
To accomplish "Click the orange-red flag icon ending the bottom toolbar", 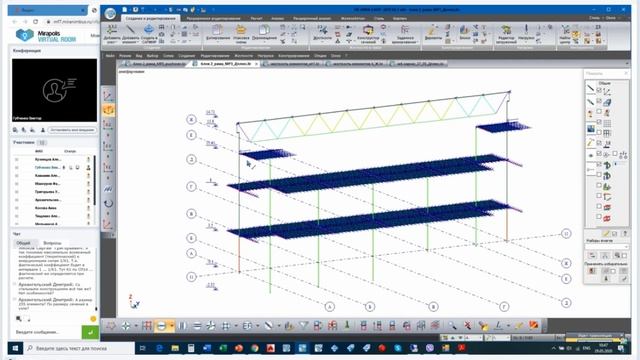I will point(533,325).
